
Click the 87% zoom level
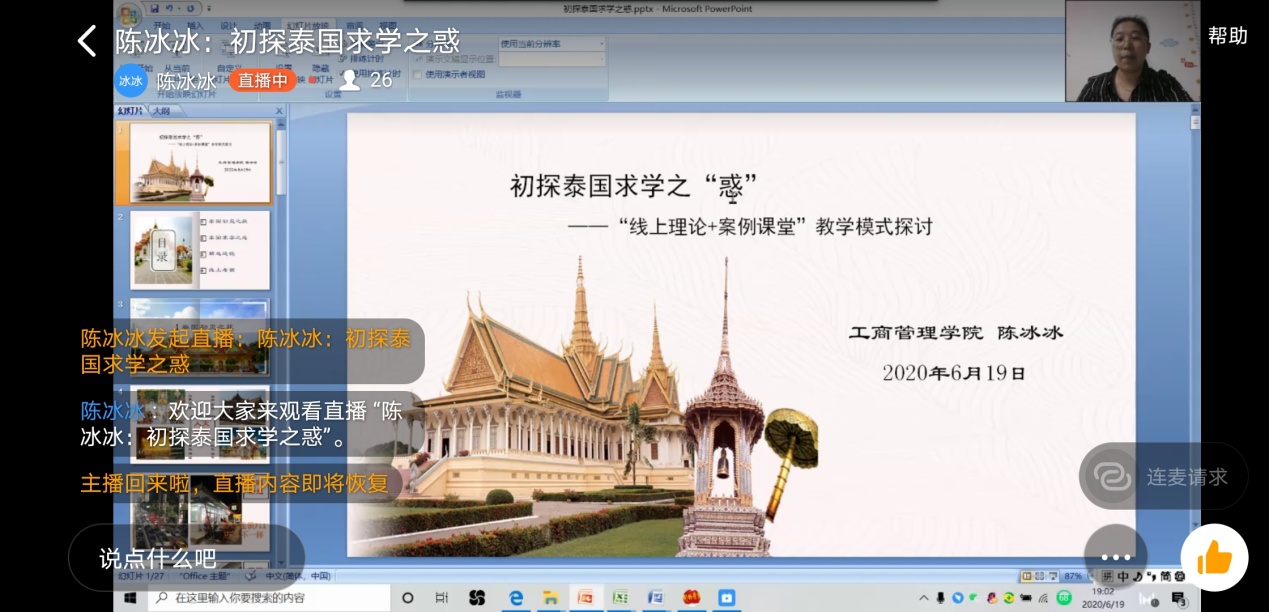pyautogui.click(x=1072, y=576)
